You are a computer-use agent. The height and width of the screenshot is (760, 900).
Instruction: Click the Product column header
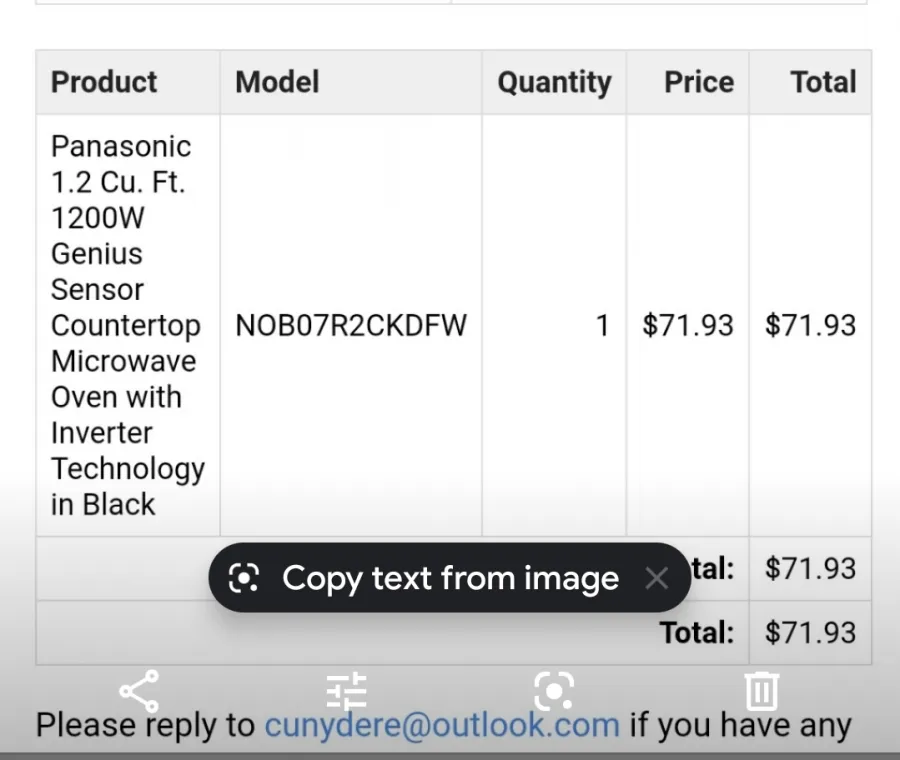104,82
